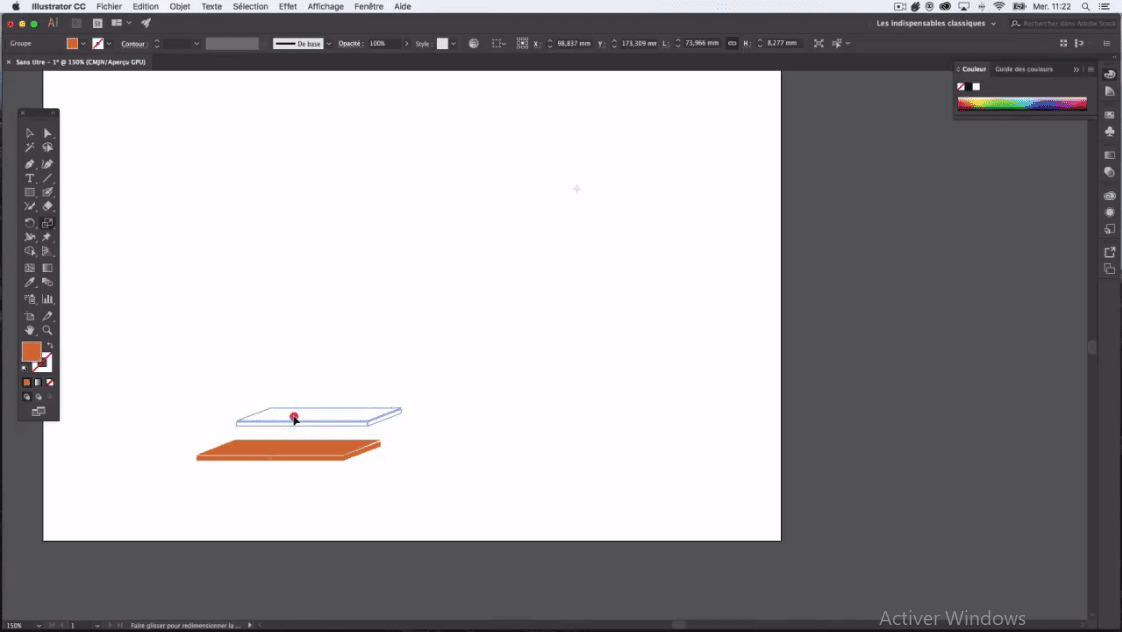The width and height of the screenshot is (1122, 632).
Task: Expand the collapsed color panel group
Action: (x=1075, y=69)
